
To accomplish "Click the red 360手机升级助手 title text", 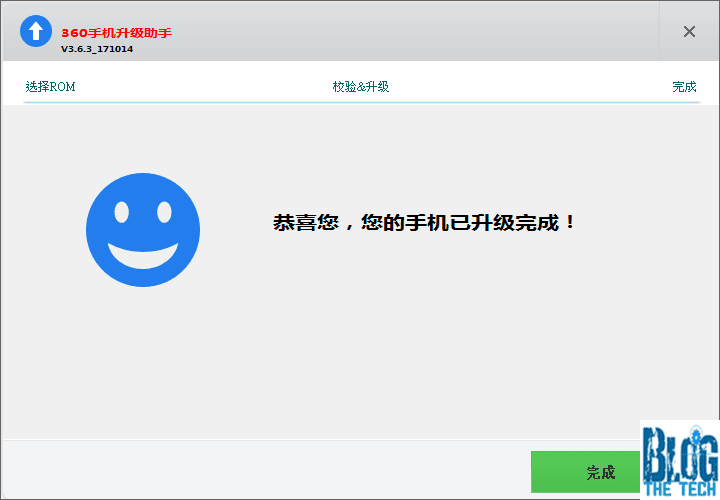I will pyautogui.click(x=116, y=33).
